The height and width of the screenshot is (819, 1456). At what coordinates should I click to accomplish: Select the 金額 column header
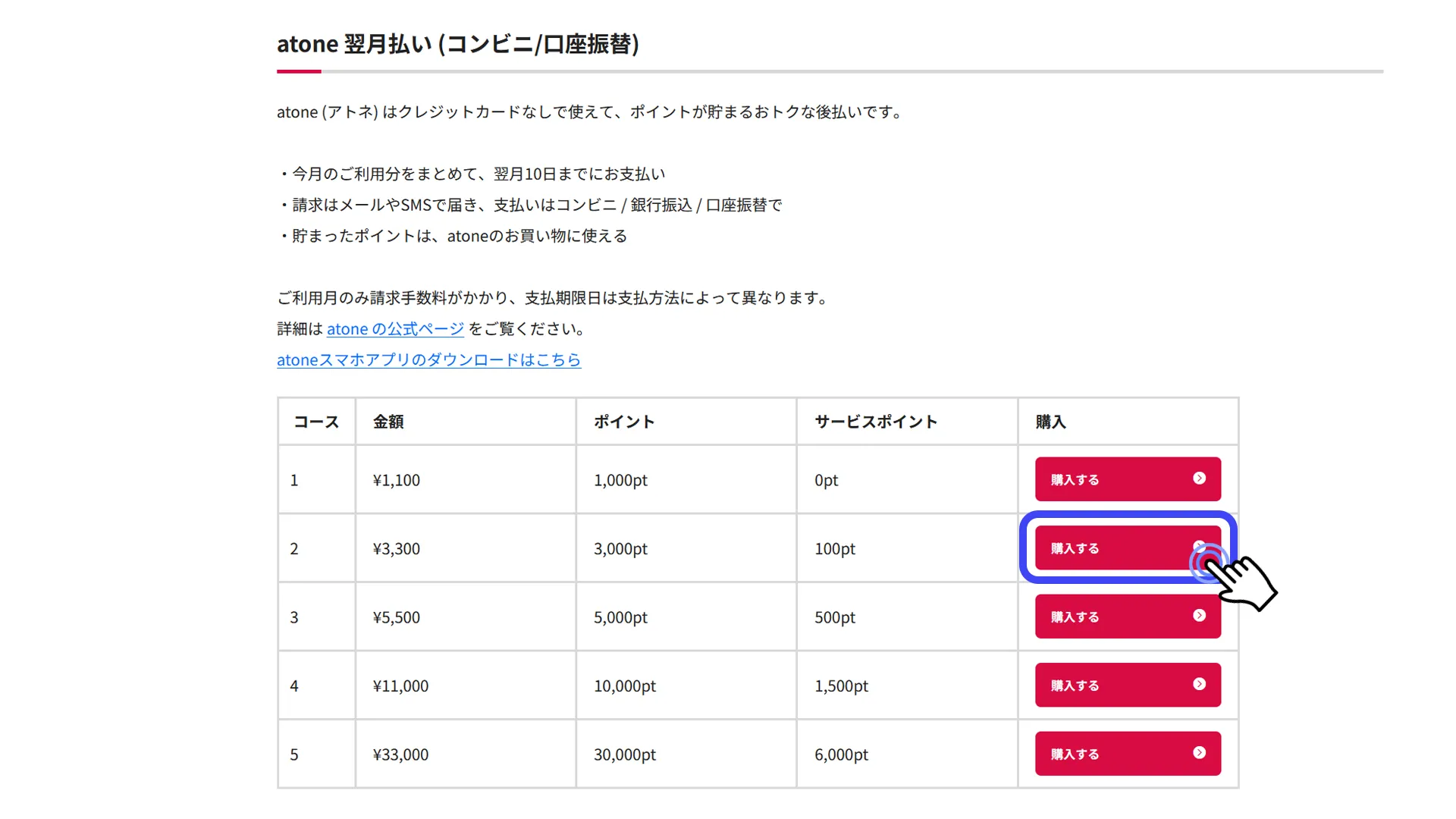388,422
